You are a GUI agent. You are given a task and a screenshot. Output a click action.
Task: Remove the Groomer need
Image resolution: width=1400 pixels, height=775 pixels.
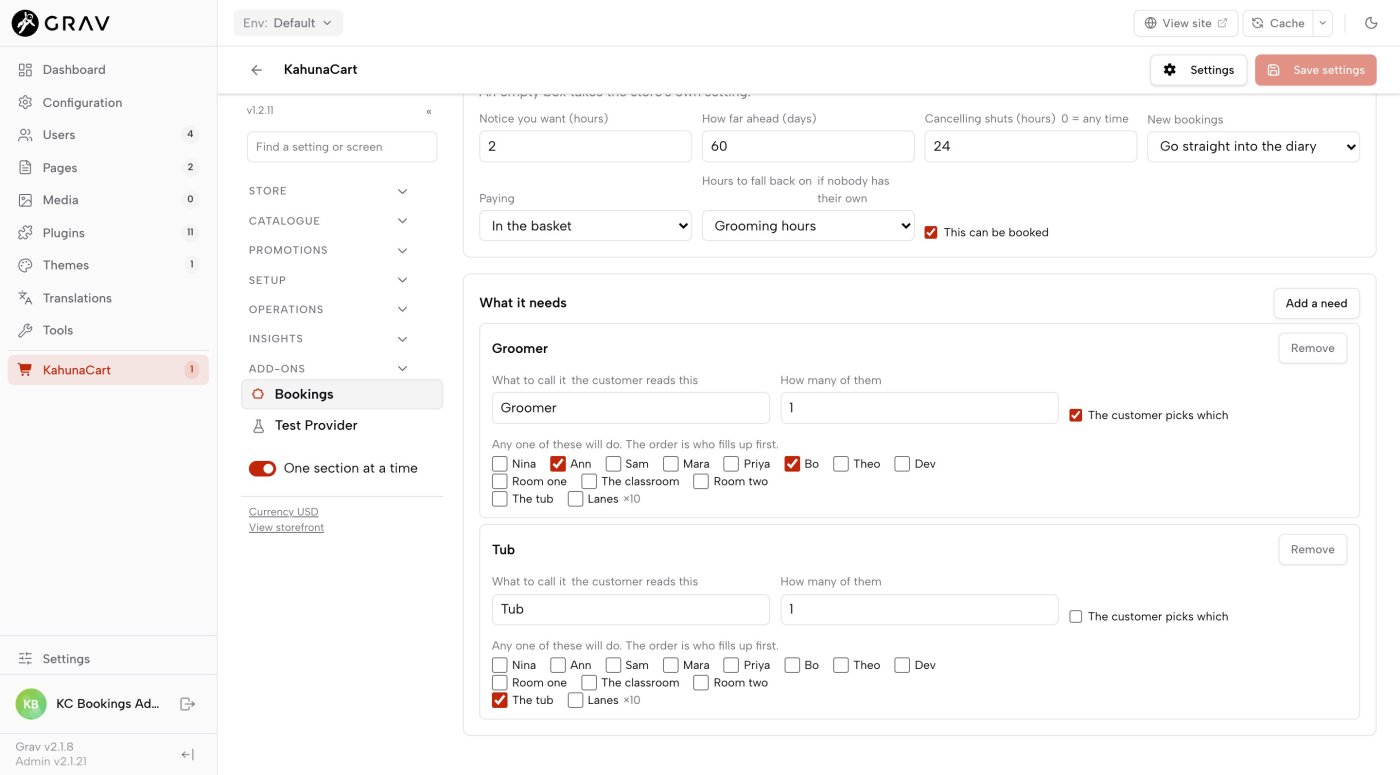click(1312, 348)
